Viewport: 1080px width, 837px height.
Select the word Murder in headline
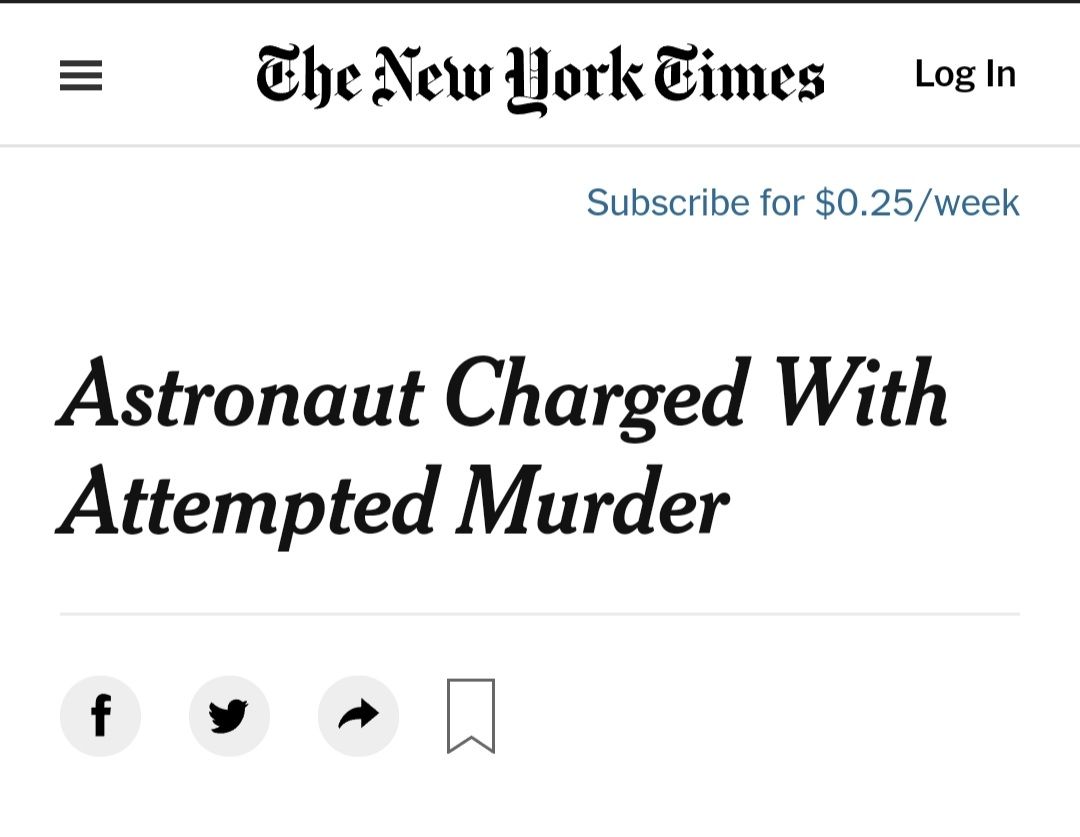click(x=592, y=501)
